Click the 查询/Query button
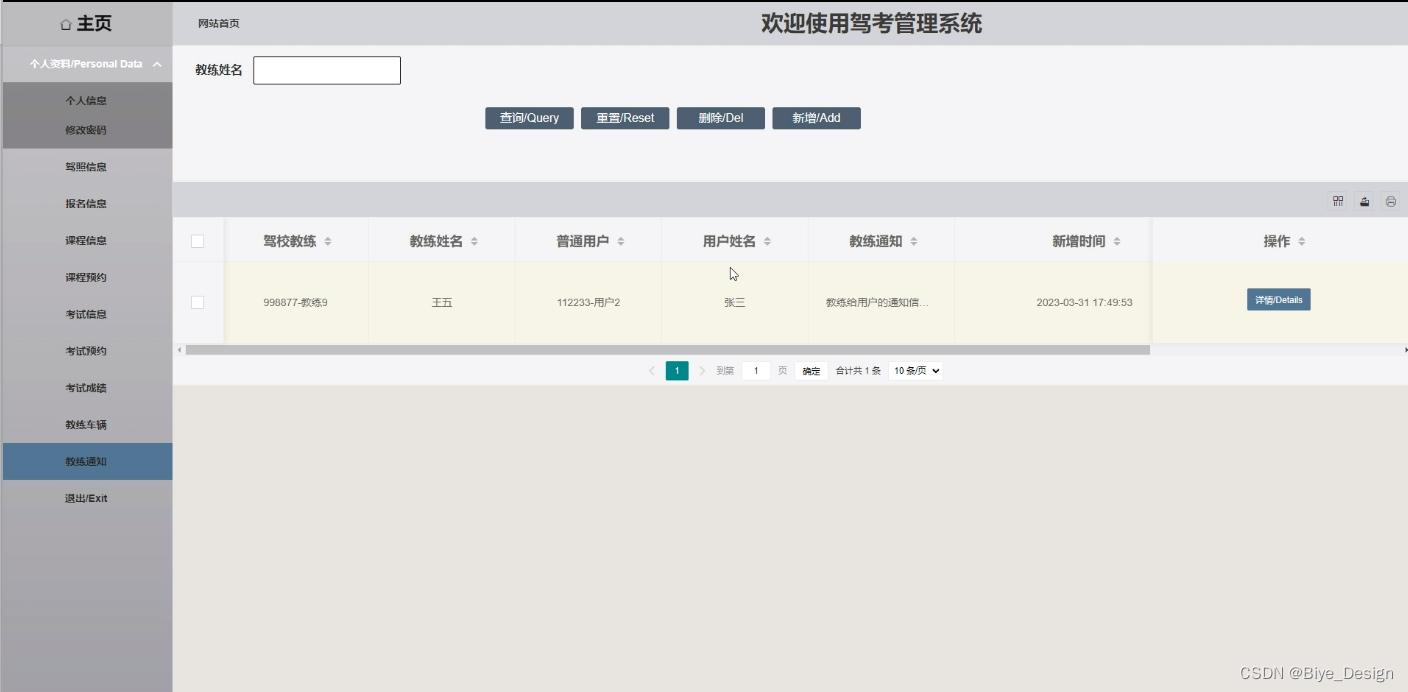This screenshot has width=1408, height=692. tap(529, 118)
